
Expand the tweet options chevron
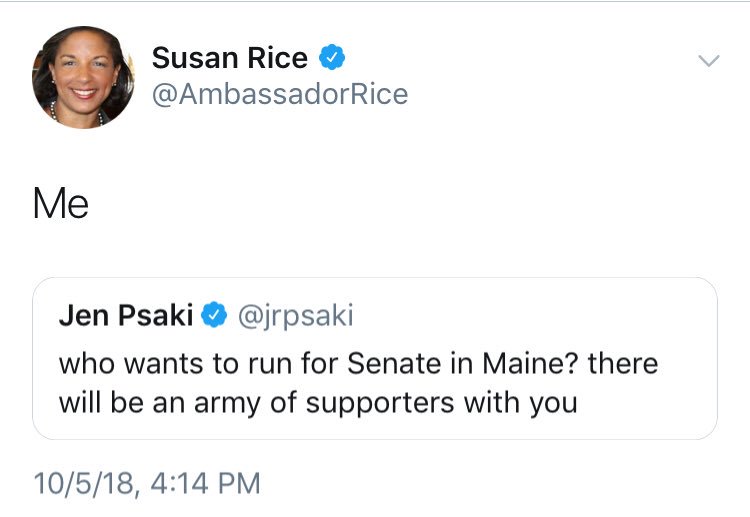708,60
